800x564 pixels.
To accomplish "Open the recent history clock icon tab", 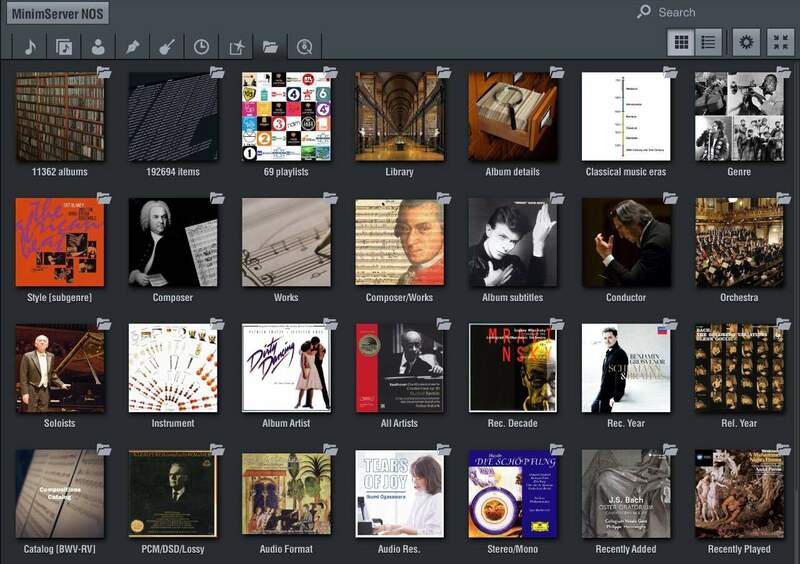I will [x=201, y=46].
